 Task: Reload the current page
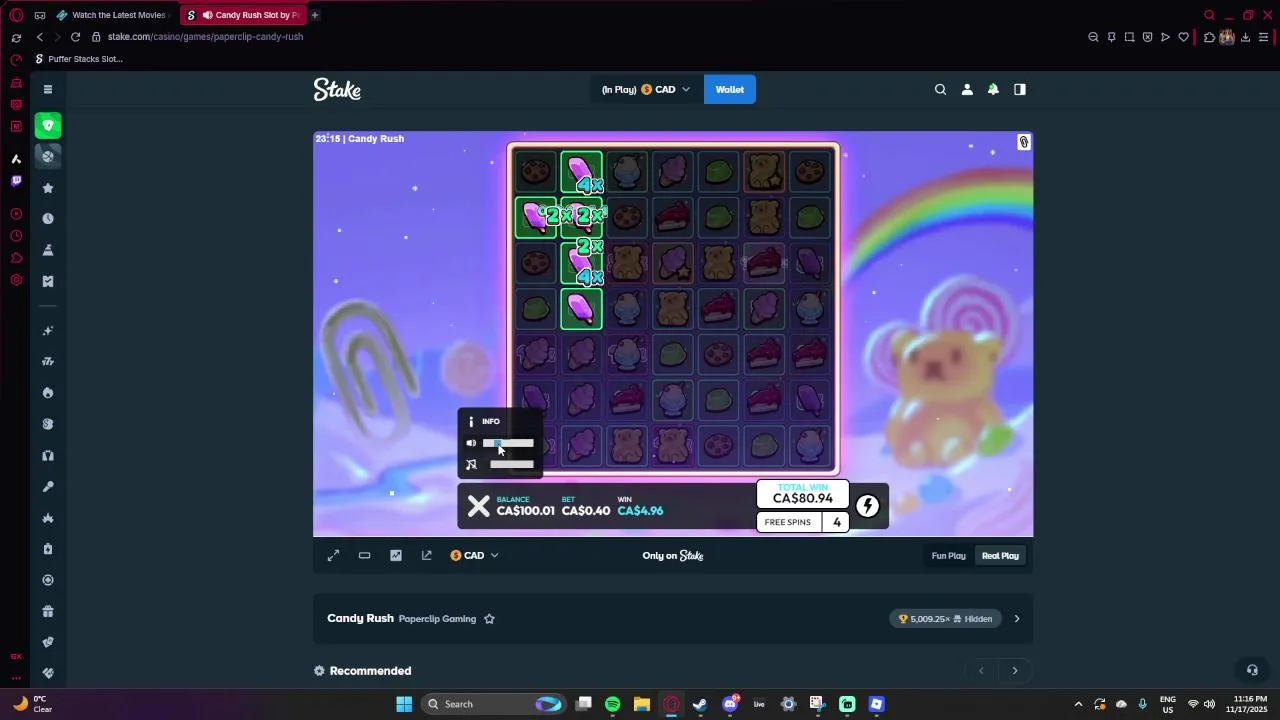75,37
